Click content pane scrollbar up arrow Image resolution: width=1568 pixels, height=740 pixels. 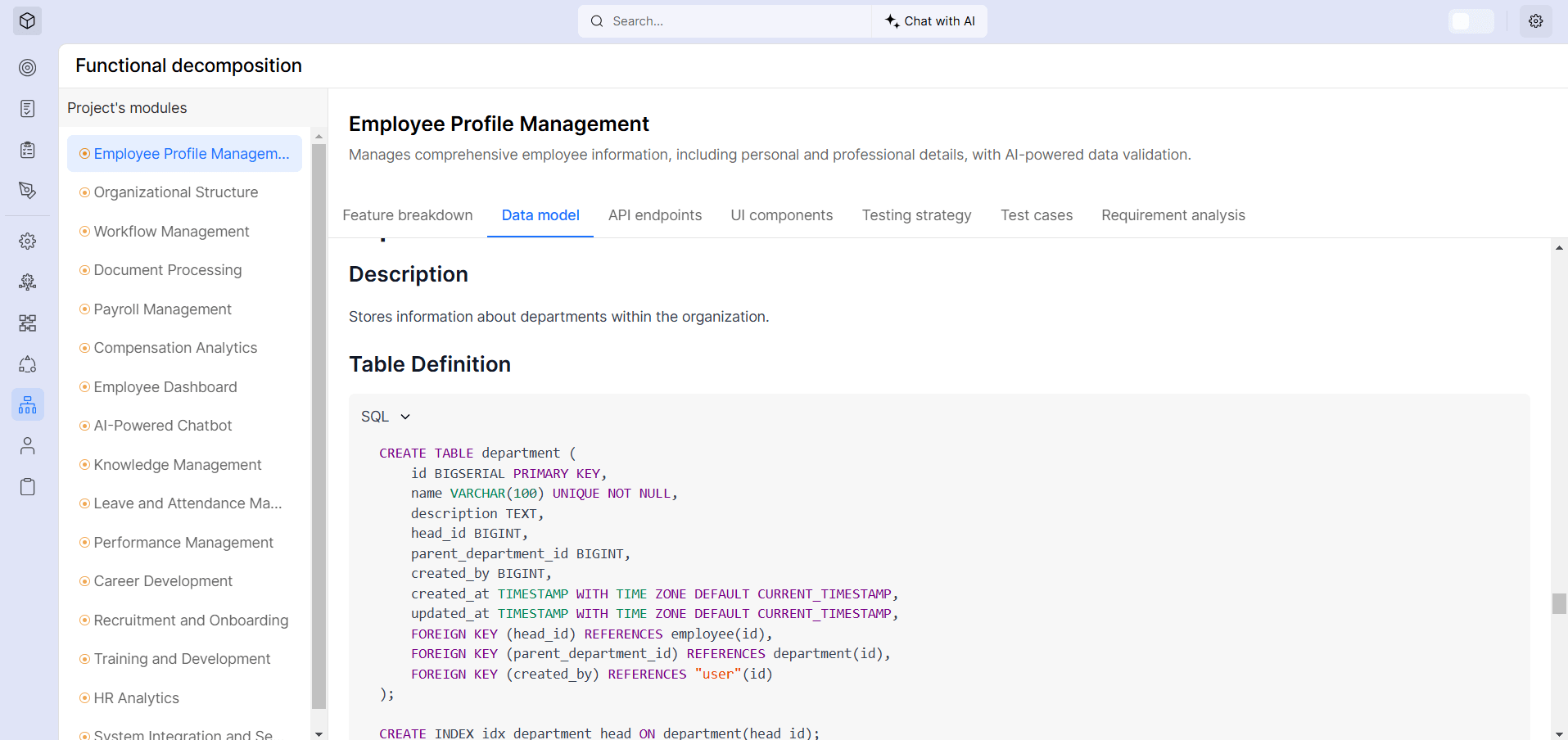1559,248
